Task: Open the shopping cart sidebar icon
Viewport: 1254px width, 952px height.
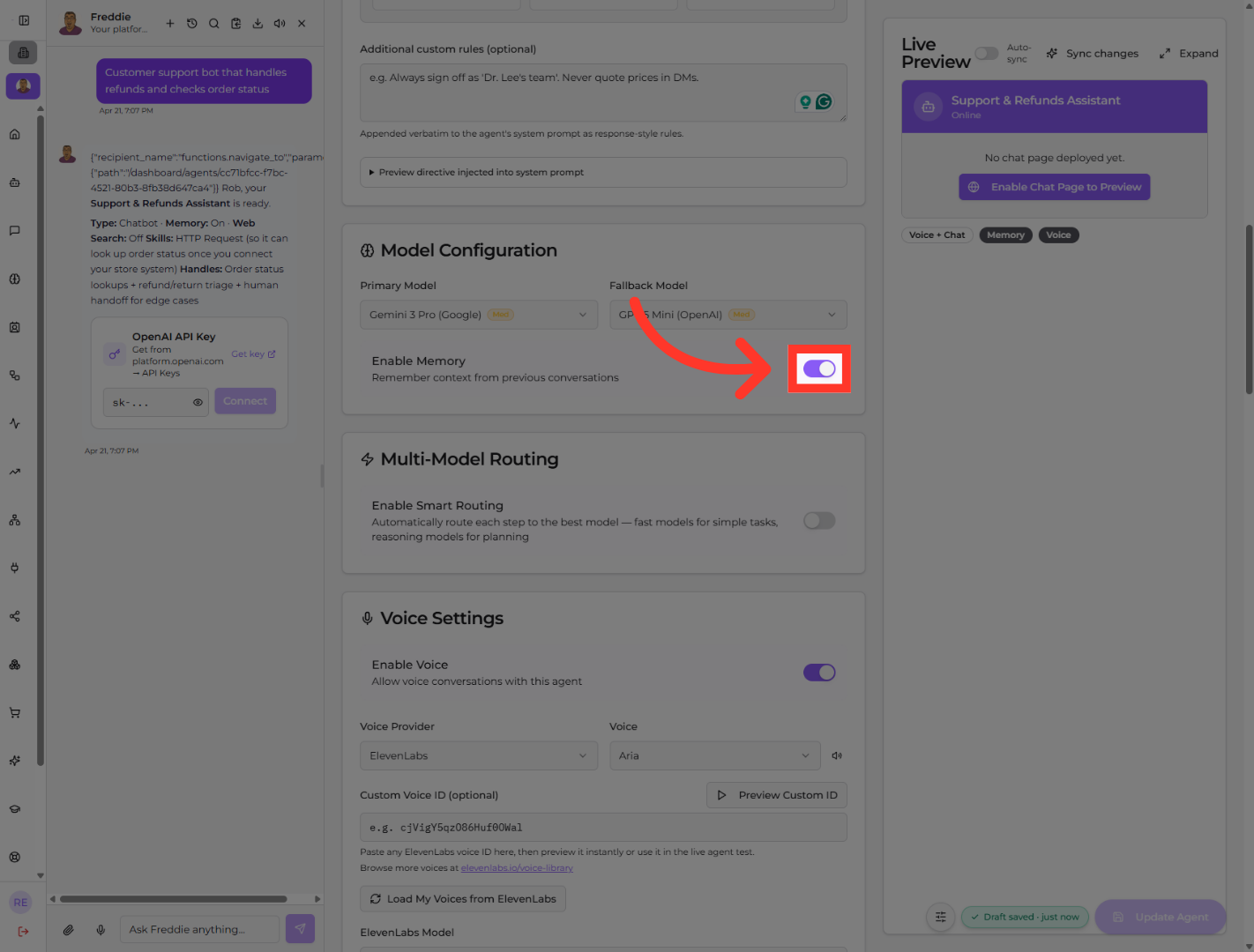Action: point(15,712)
